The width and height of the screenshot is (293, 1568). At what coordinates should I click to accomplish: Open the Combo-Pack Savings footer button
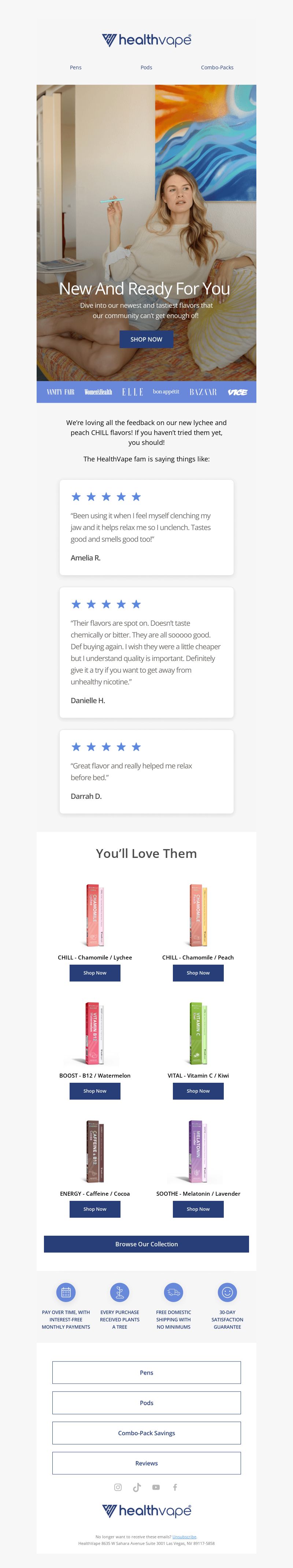[146, 1433]
